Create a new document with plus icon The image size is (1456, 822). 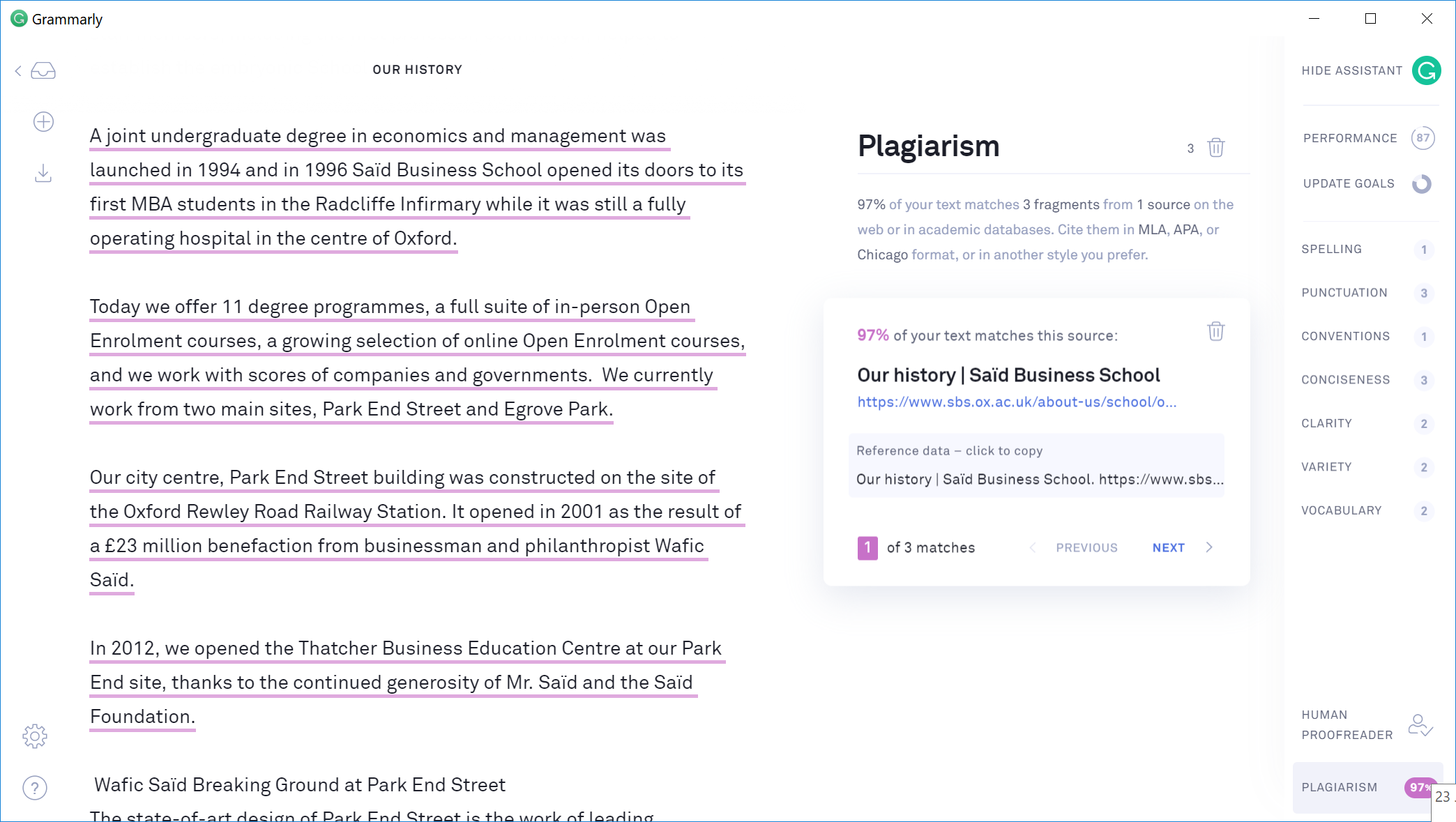(43, 122)
